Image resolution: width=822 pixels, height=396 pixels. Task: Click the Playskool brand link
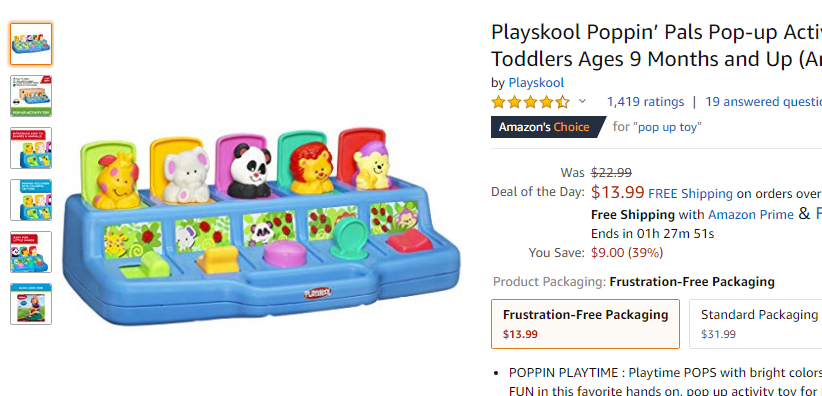click(x=536, y=83)
